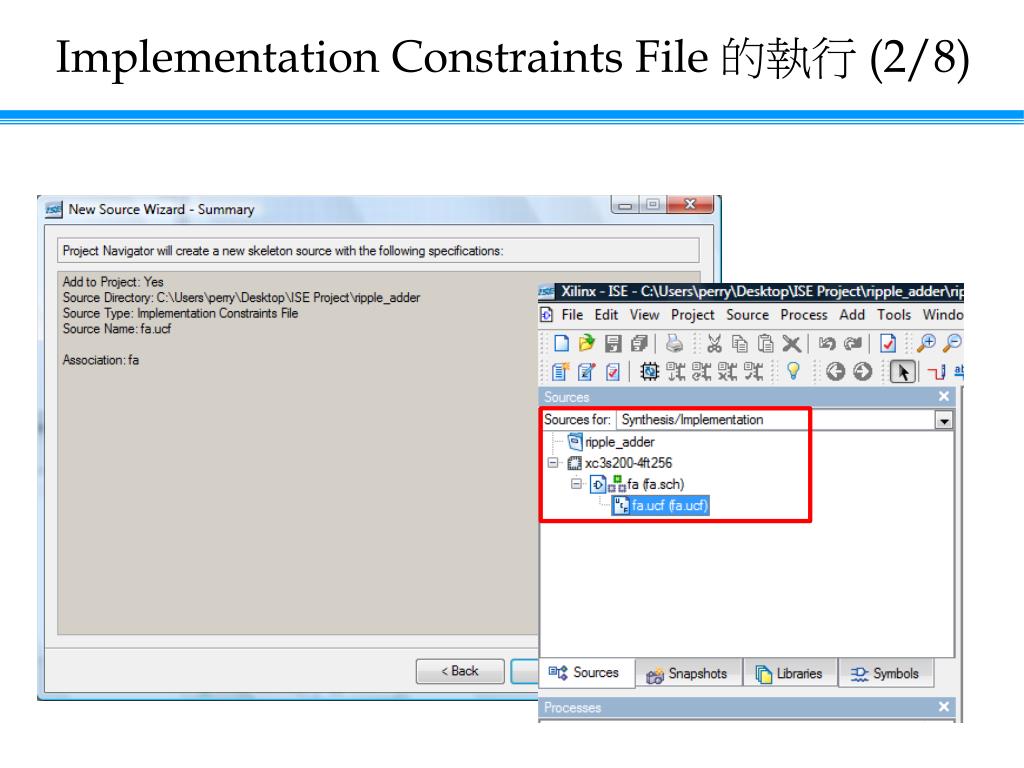Close the Processes panel
1024x768 pixels.
click(x=944, y=707)
